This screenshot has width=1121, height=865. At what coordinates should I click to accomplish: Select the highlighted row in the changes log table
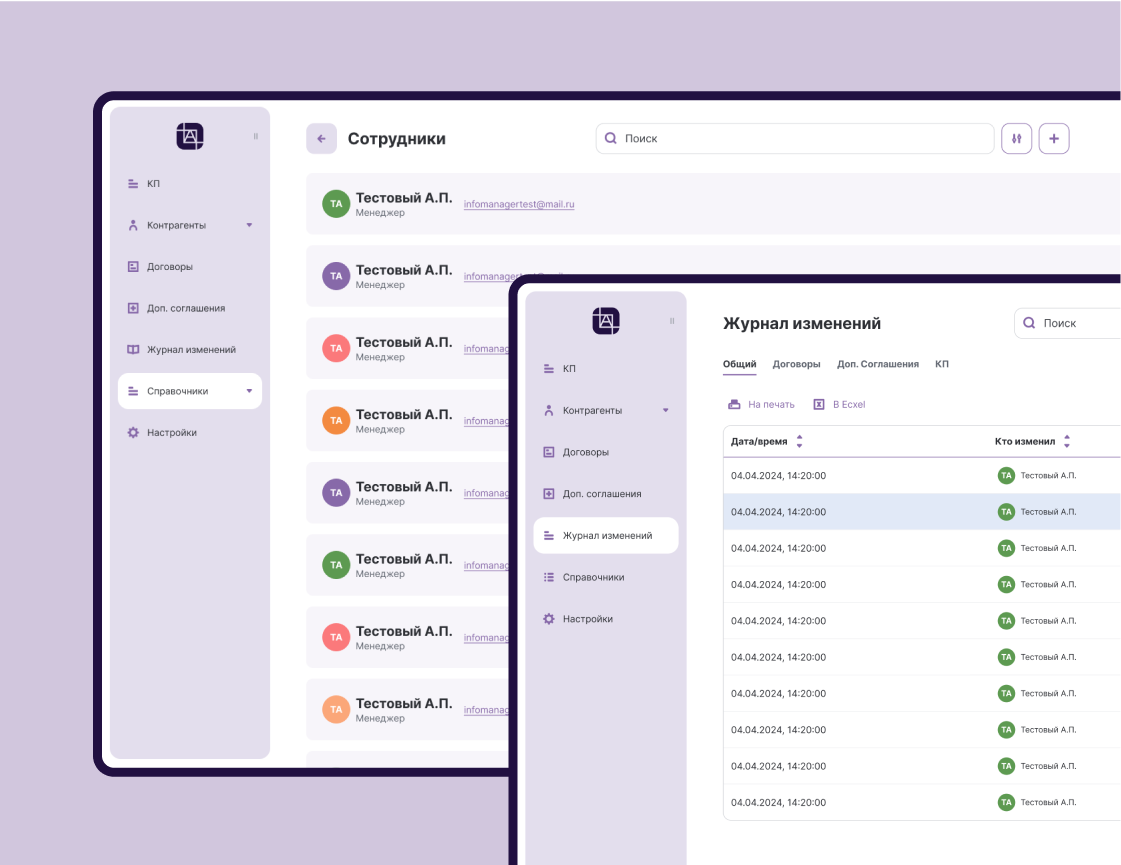tap(922, 512)
